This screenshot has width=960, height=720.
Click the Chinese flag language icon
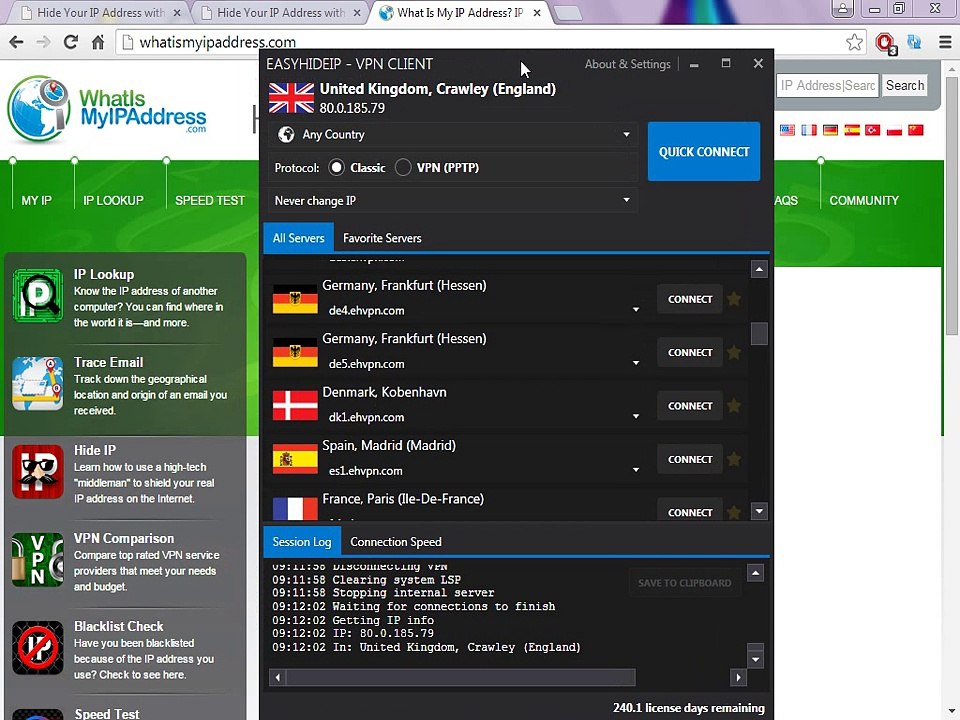click(916, 130)
